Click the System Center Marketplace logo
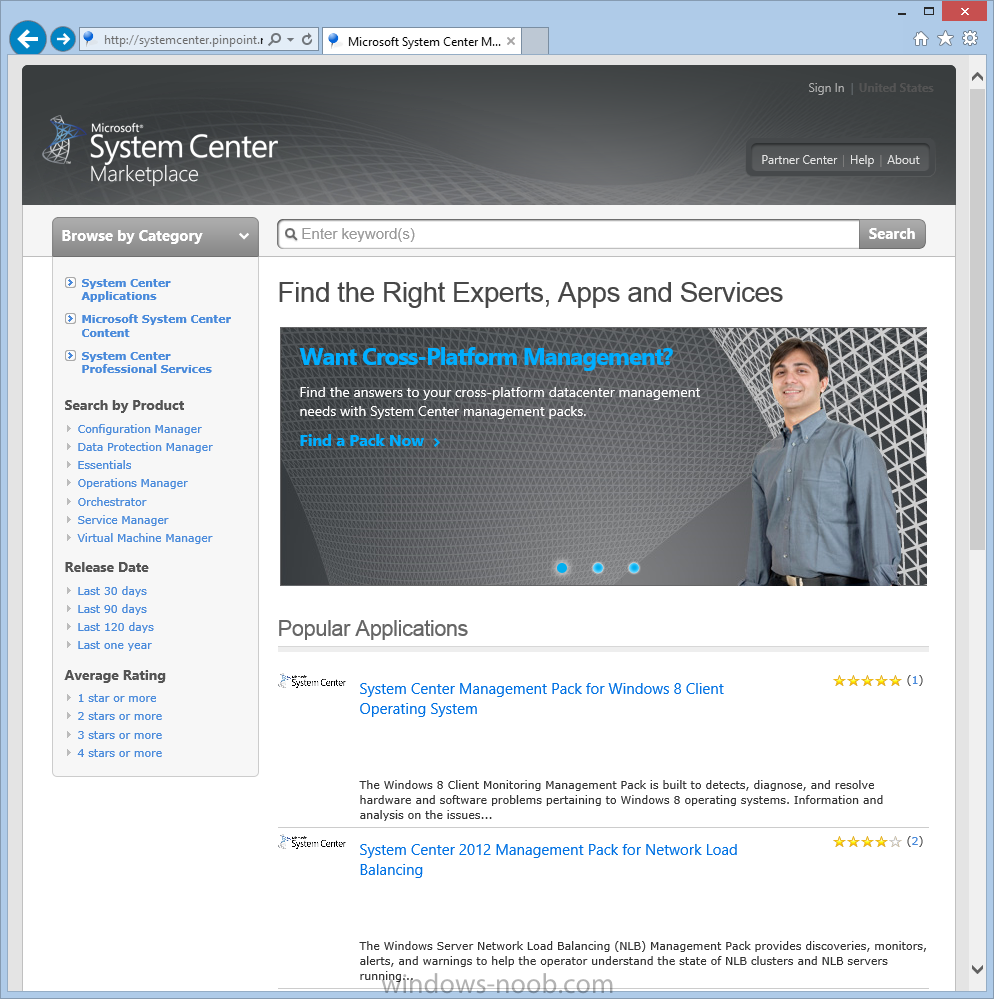Screen dimensions: 994x999 coord(161,150)
